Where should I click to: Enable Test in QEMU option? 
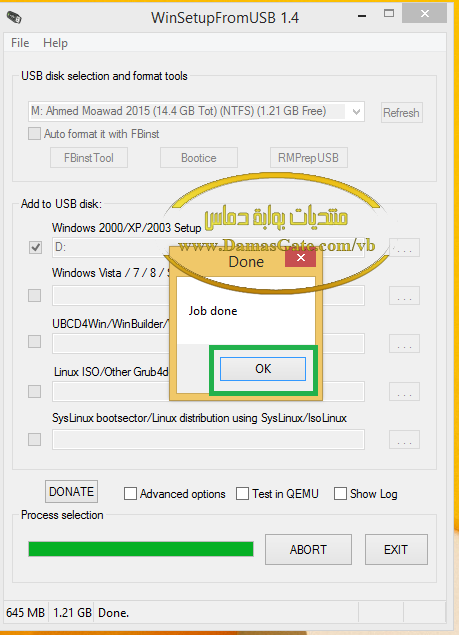tap(242, 494)
